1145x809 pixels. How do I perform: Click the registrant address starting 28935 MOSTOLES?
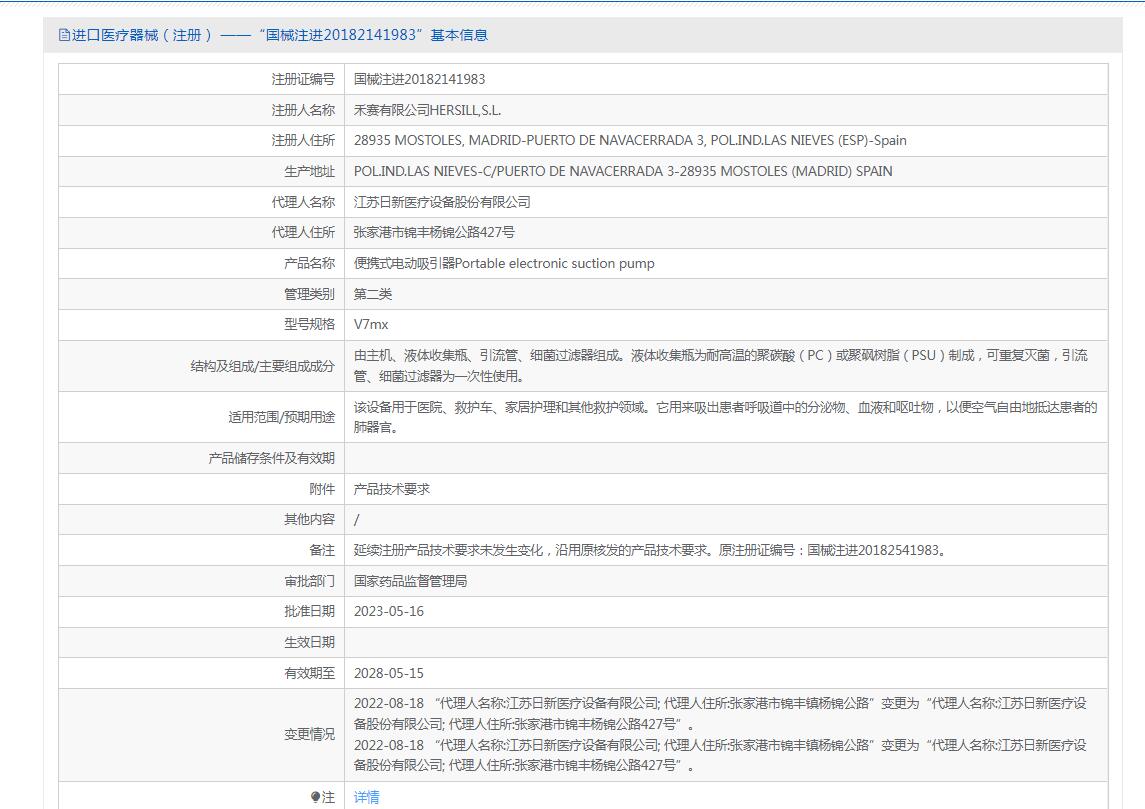tap(630, 140)
